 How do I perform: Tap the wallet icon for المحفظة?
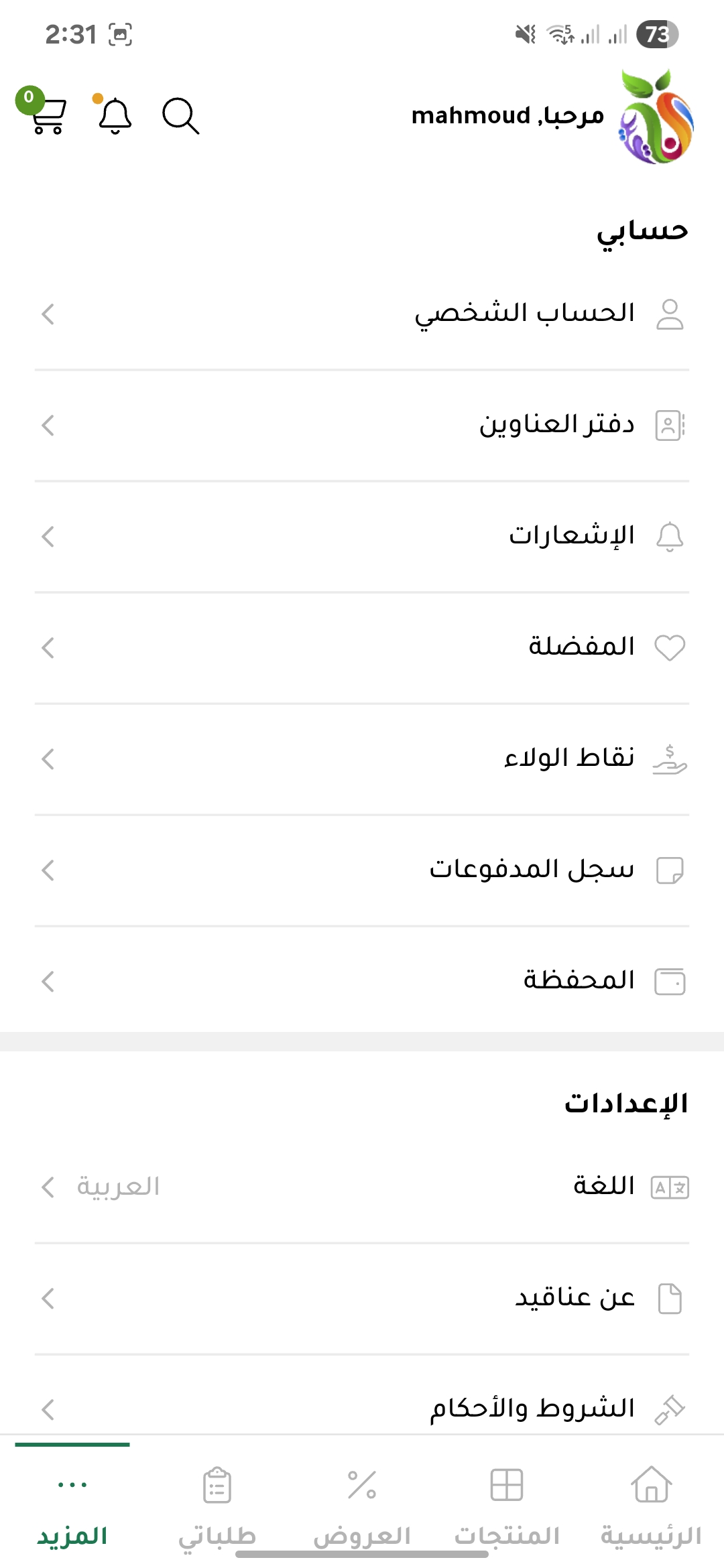pos(670,982)
